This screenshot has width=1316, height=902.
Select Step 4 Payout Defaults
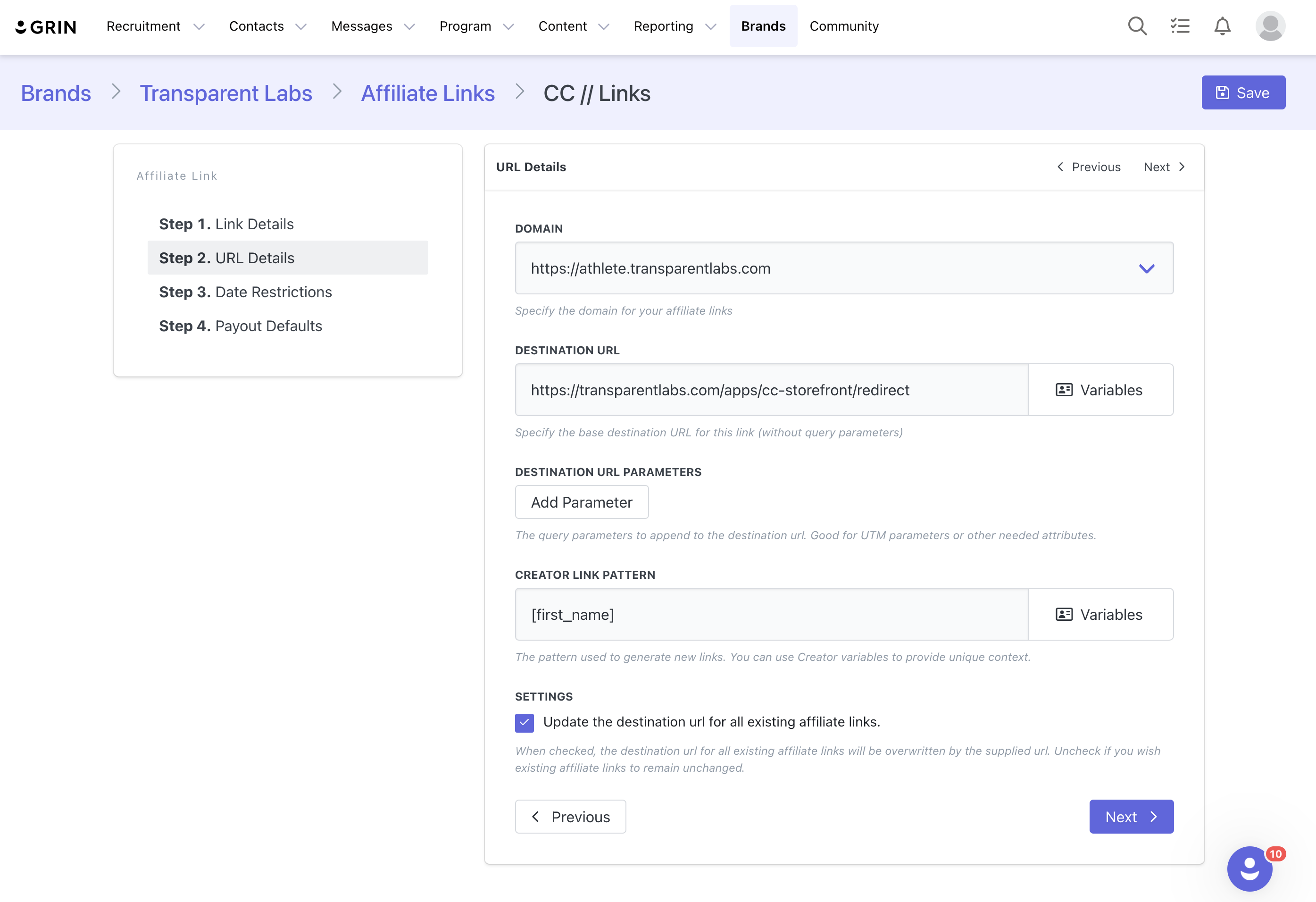point(288,326)
